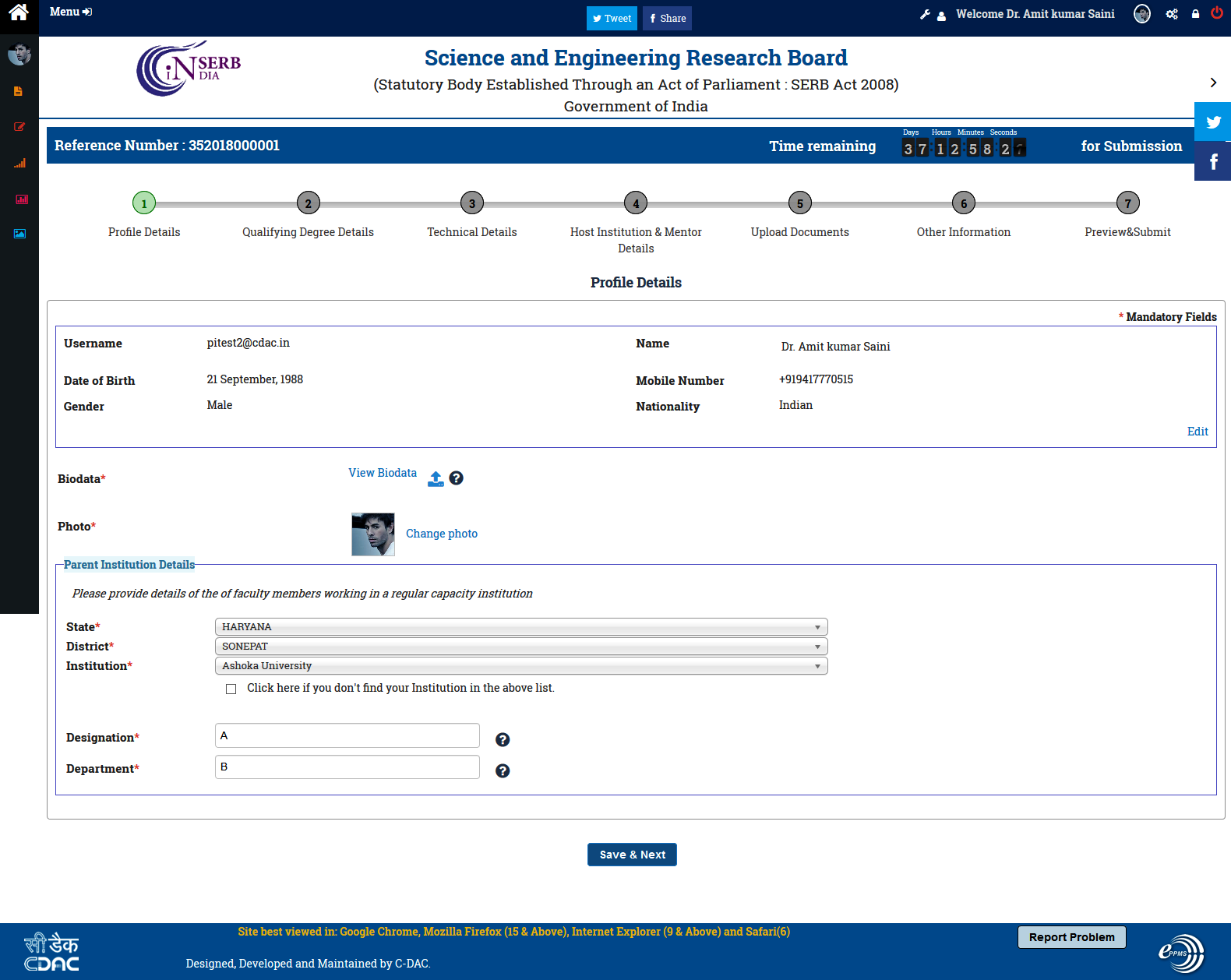Open the Institution dropdown showing Ashoka University
The image size is (1231, 980).
point(520,666)
